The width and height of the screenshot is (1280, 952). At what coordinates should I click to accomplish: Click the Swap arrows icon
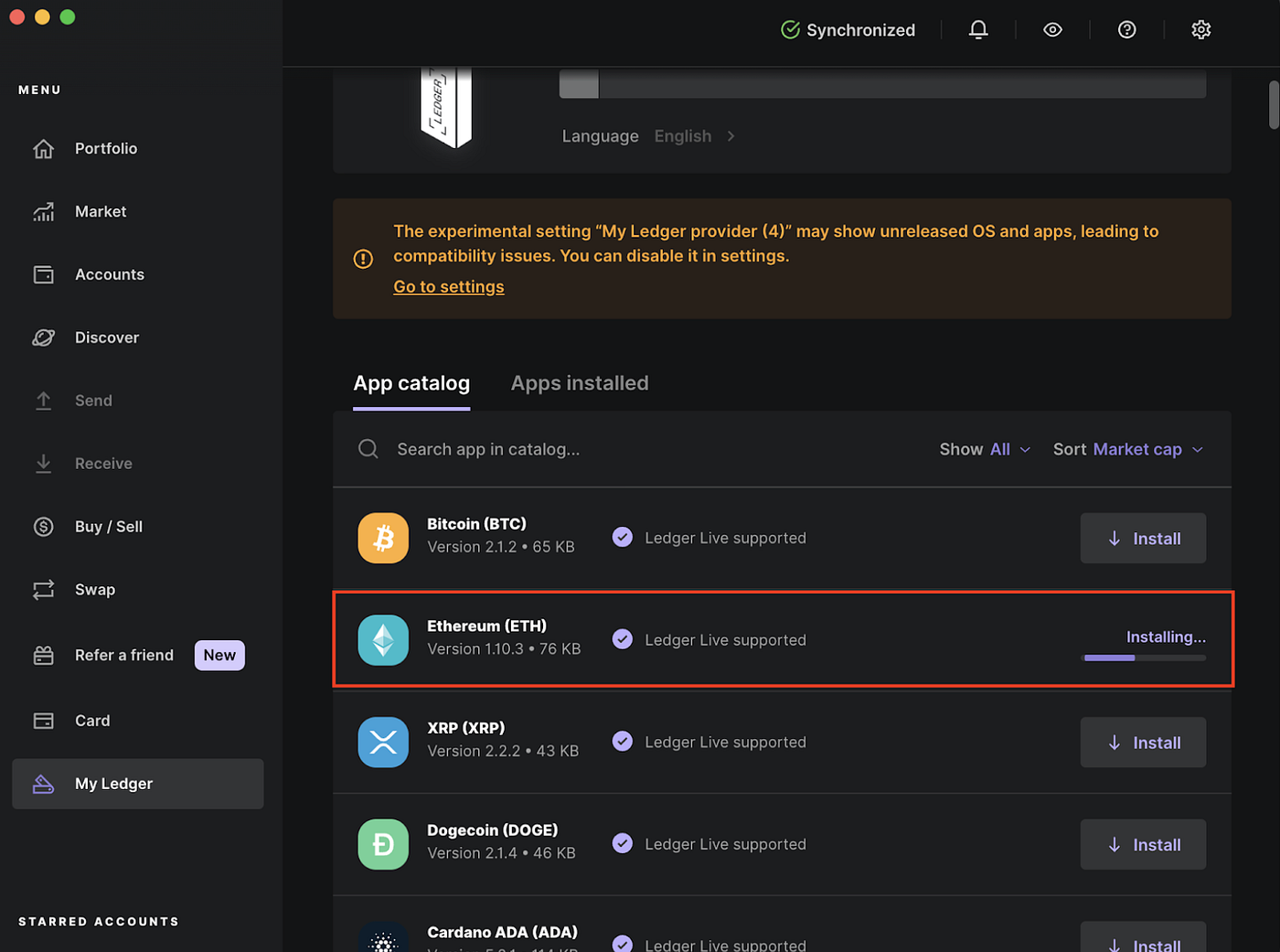click(x=43, y=590)
